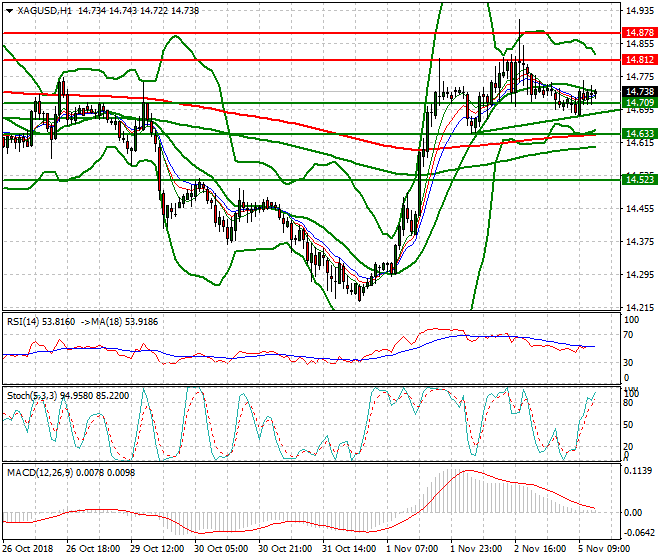Click the -0.0642 MACD scale value
This screenshot has height=560, width=660.
639,533
